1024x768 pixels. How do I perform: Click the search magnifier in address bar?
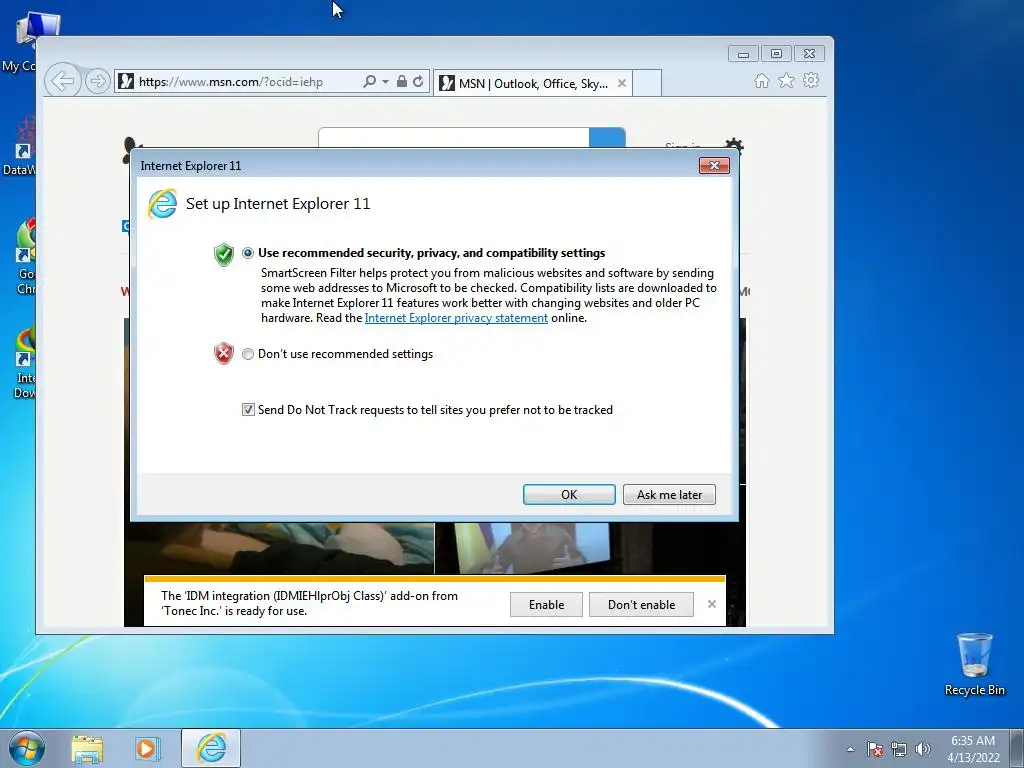pyautogui.click(x=369, y=81)
